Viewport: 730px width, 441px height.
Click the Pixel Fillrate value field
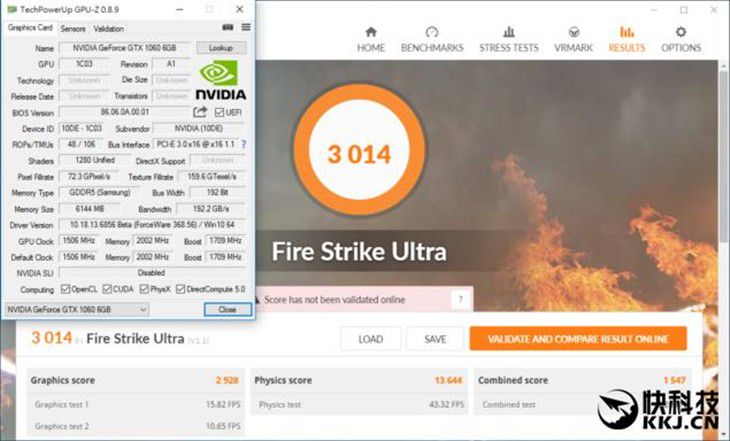(88, 176)
